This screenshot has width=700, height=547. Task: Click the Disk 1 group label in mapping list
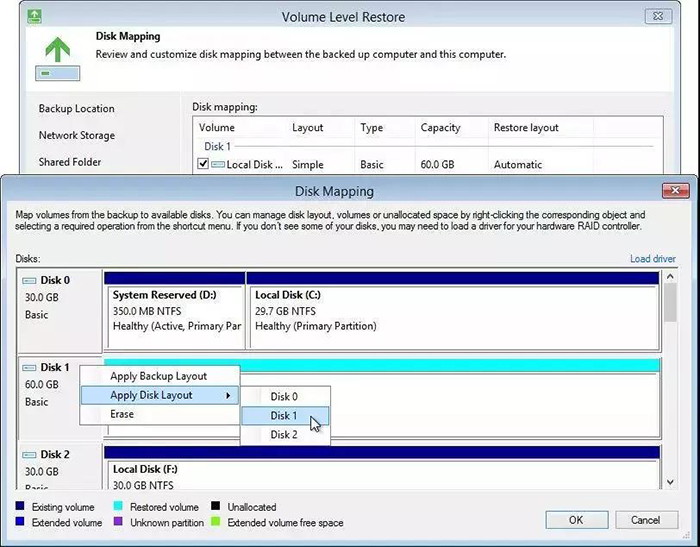217,146
